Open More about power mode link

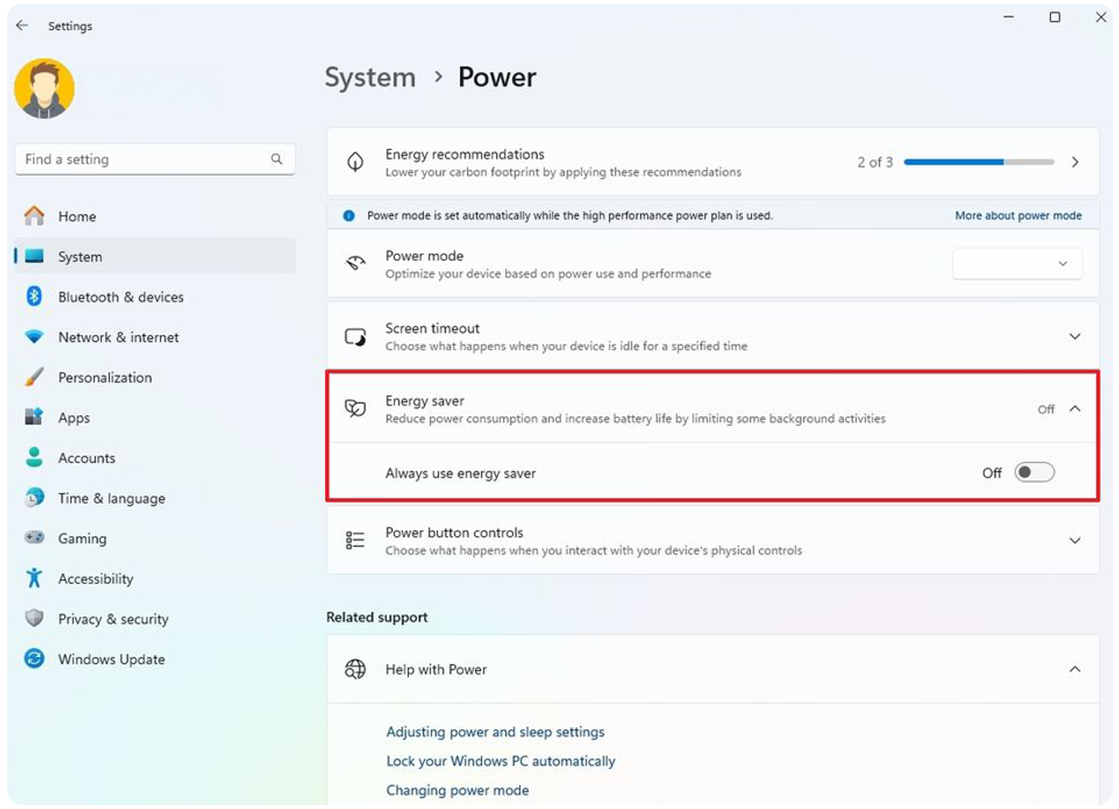1018,216
